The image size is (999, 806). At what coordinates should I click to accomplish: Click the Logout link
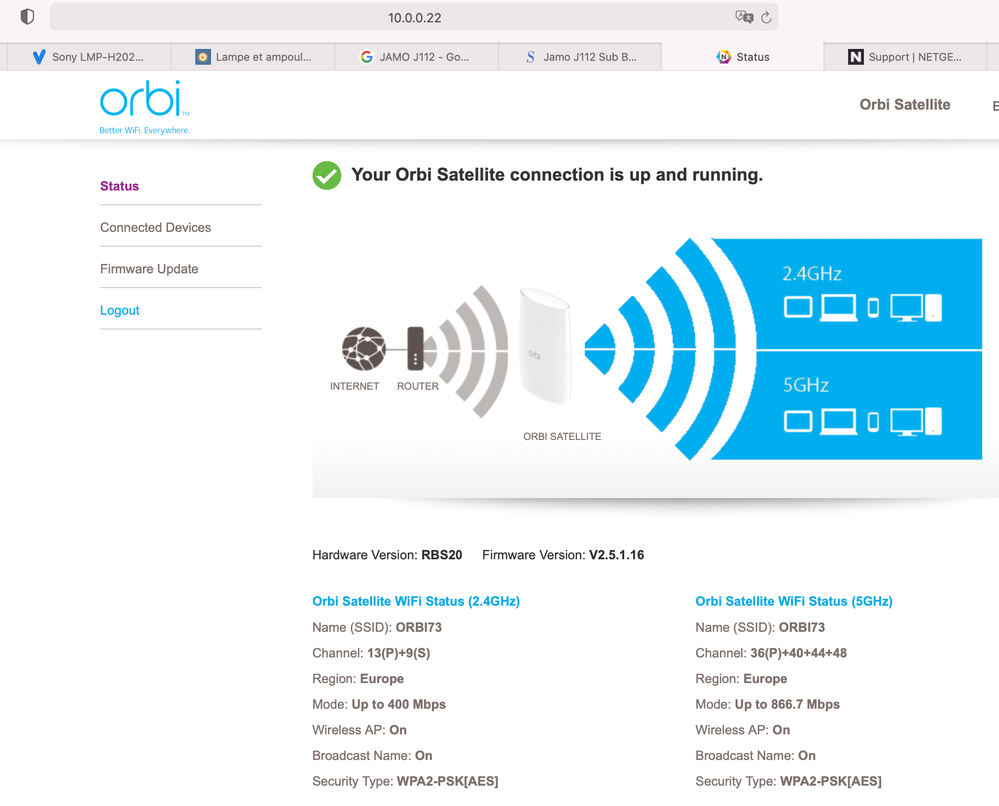coord(120,310)
